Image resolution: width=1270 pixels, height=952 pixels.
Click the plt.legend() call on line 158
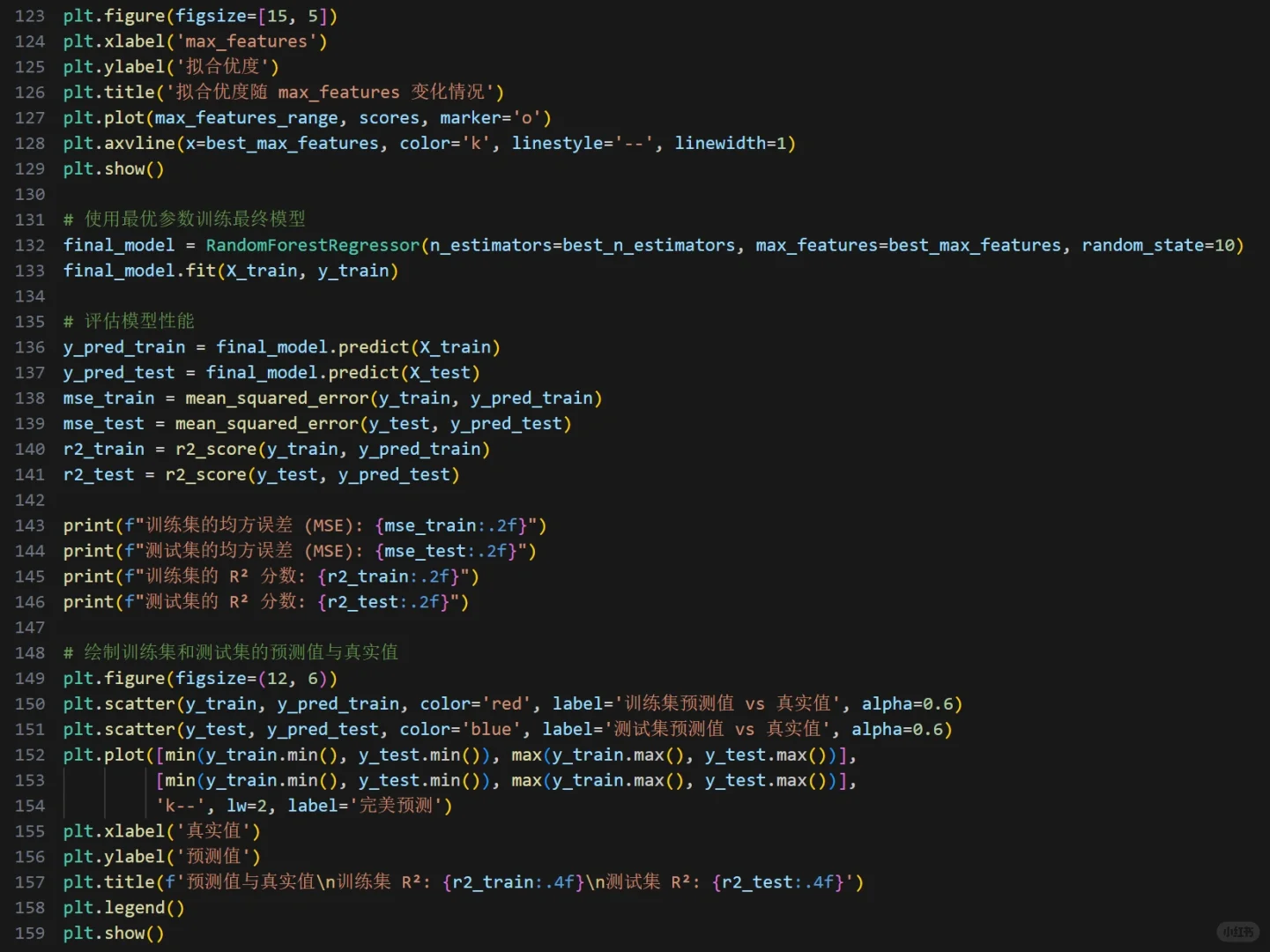123,907
